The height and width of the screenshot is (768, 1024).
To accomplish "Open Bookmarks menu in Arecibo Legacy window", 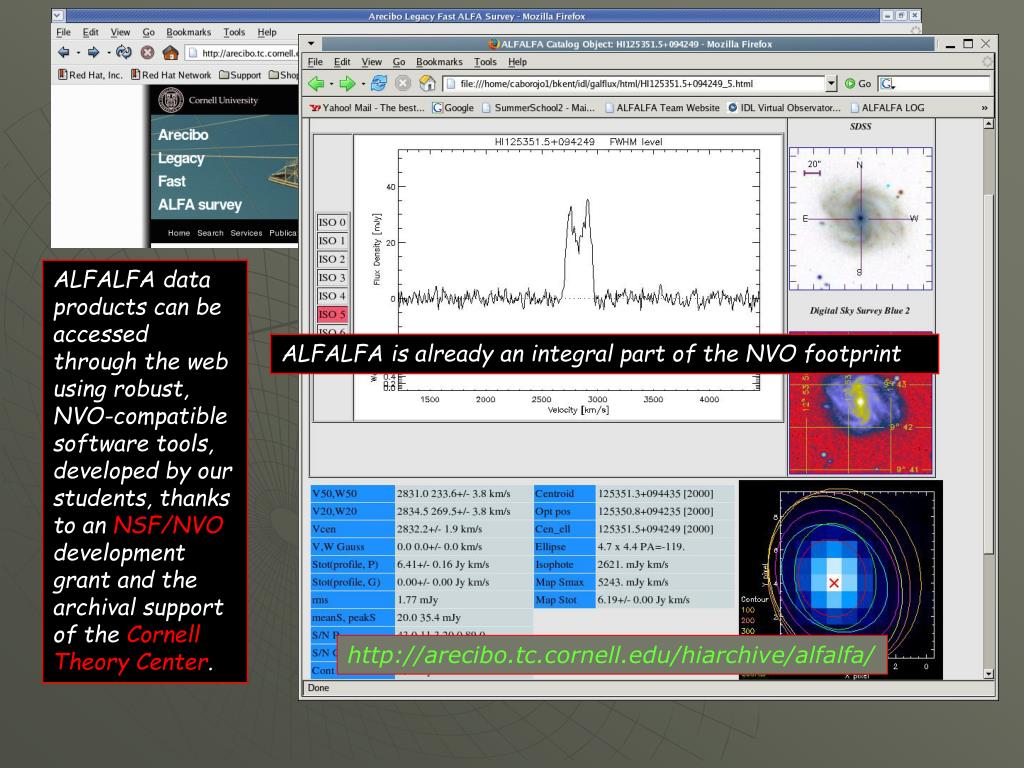I will (189, 32).
